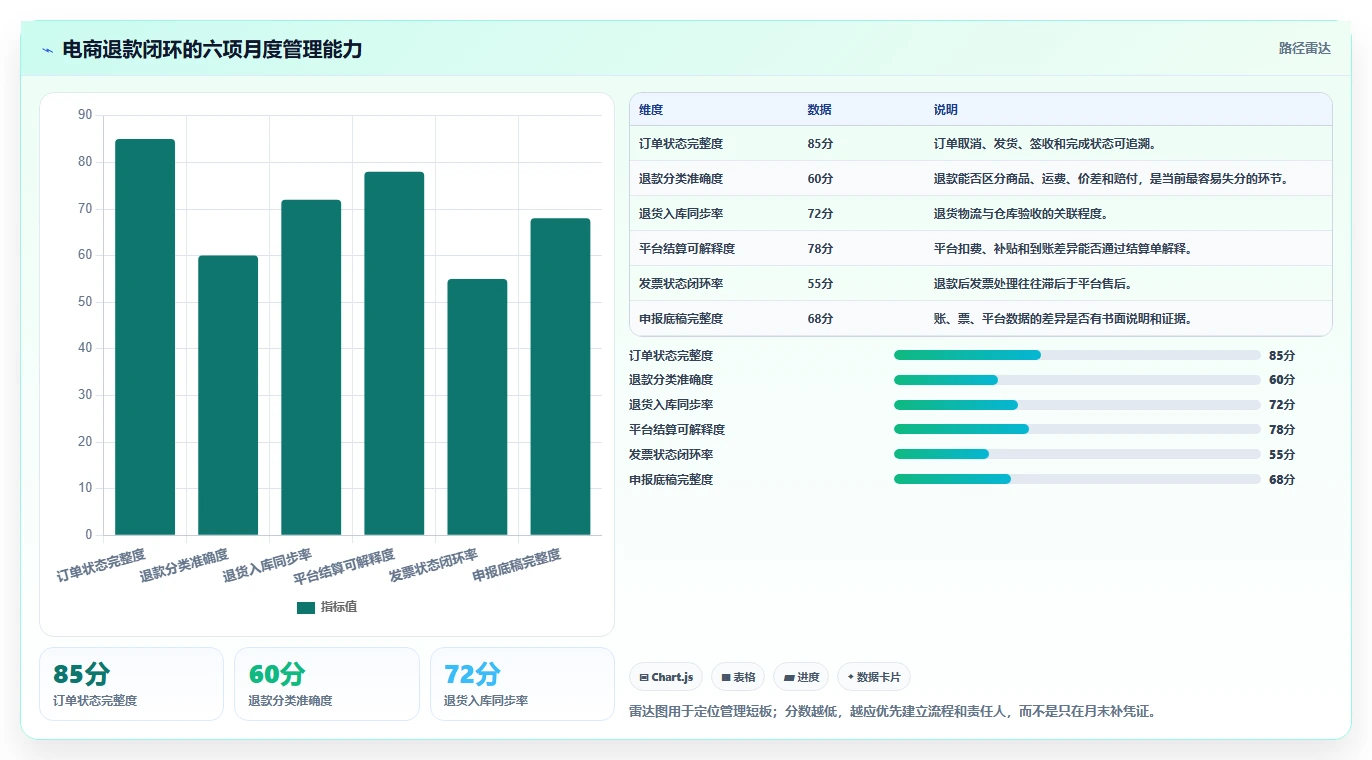The width and height of the screenshot is (1372, 760).
Task: Click 订单取消、发货、签收 description text
Action: (1045, 144)
